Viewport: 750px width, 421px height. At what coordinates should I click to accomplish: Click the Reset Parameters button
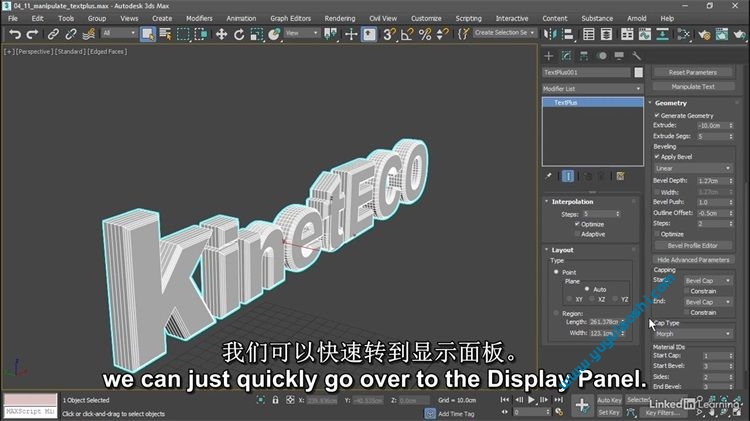[693, 72]
